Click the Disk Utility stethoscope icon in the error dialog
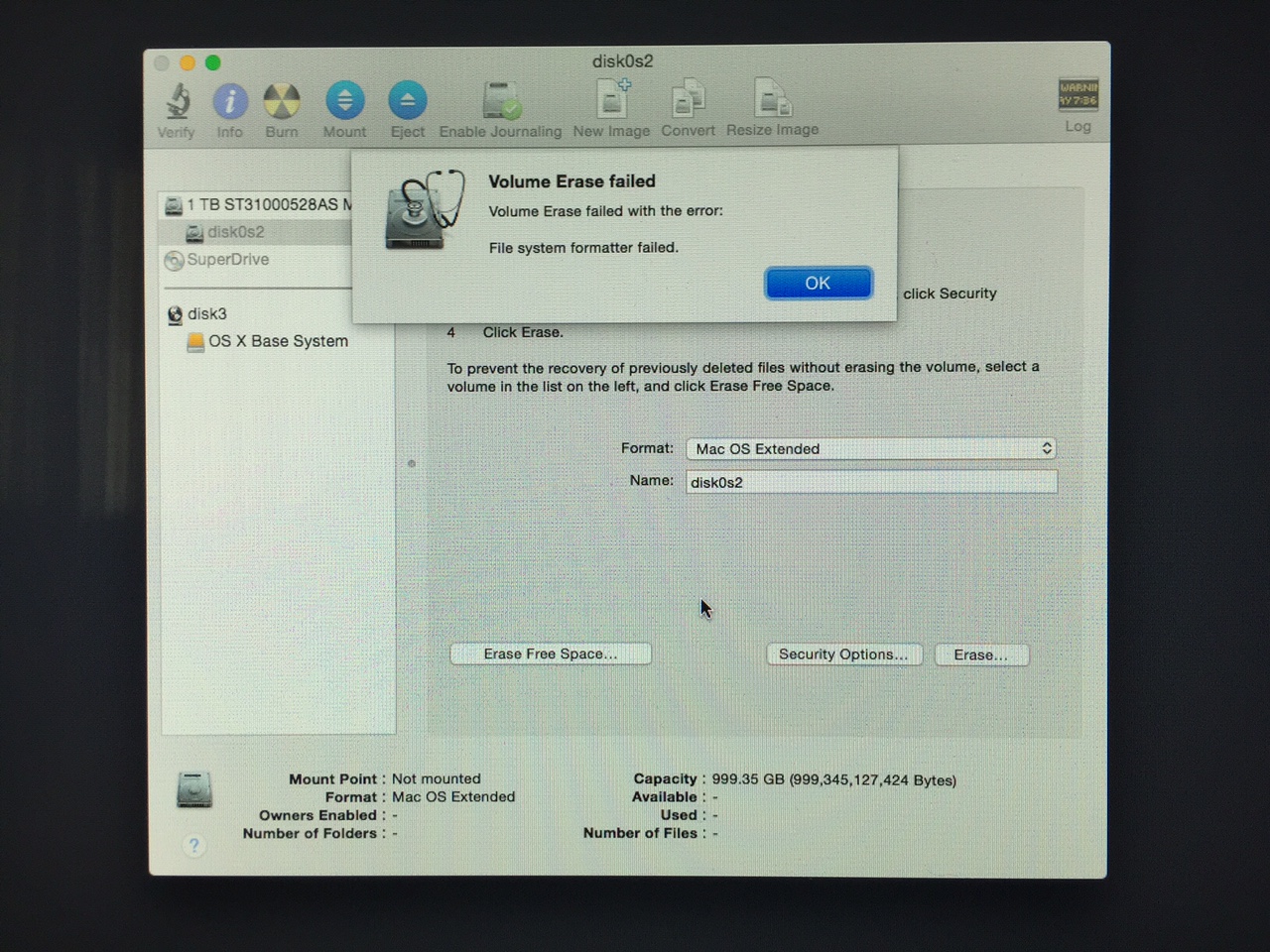Viewport: 1270px width, 952px height. click(425, 210)
